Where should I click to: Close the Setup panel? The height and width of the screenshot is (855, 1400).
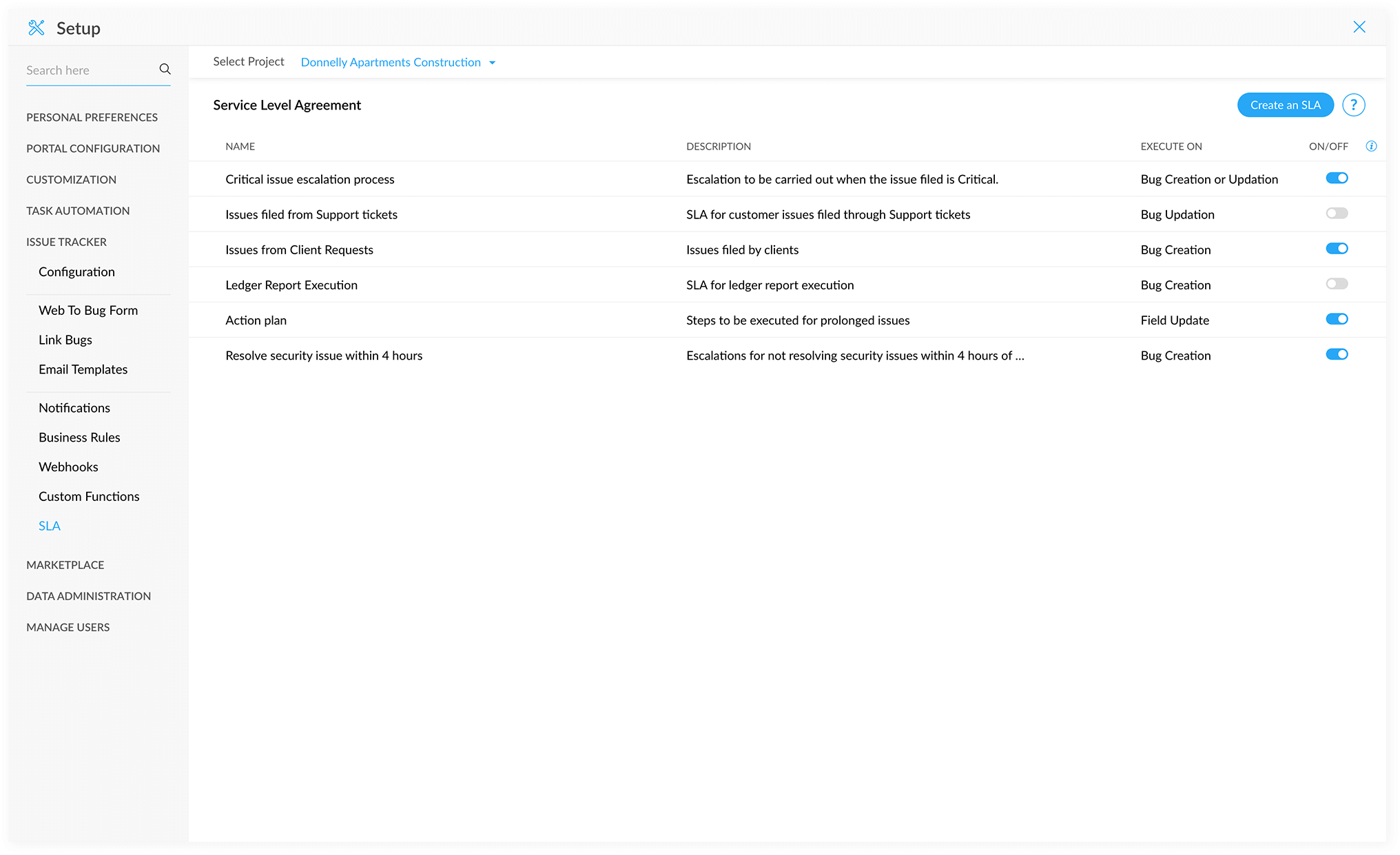tap(1359, 27)
